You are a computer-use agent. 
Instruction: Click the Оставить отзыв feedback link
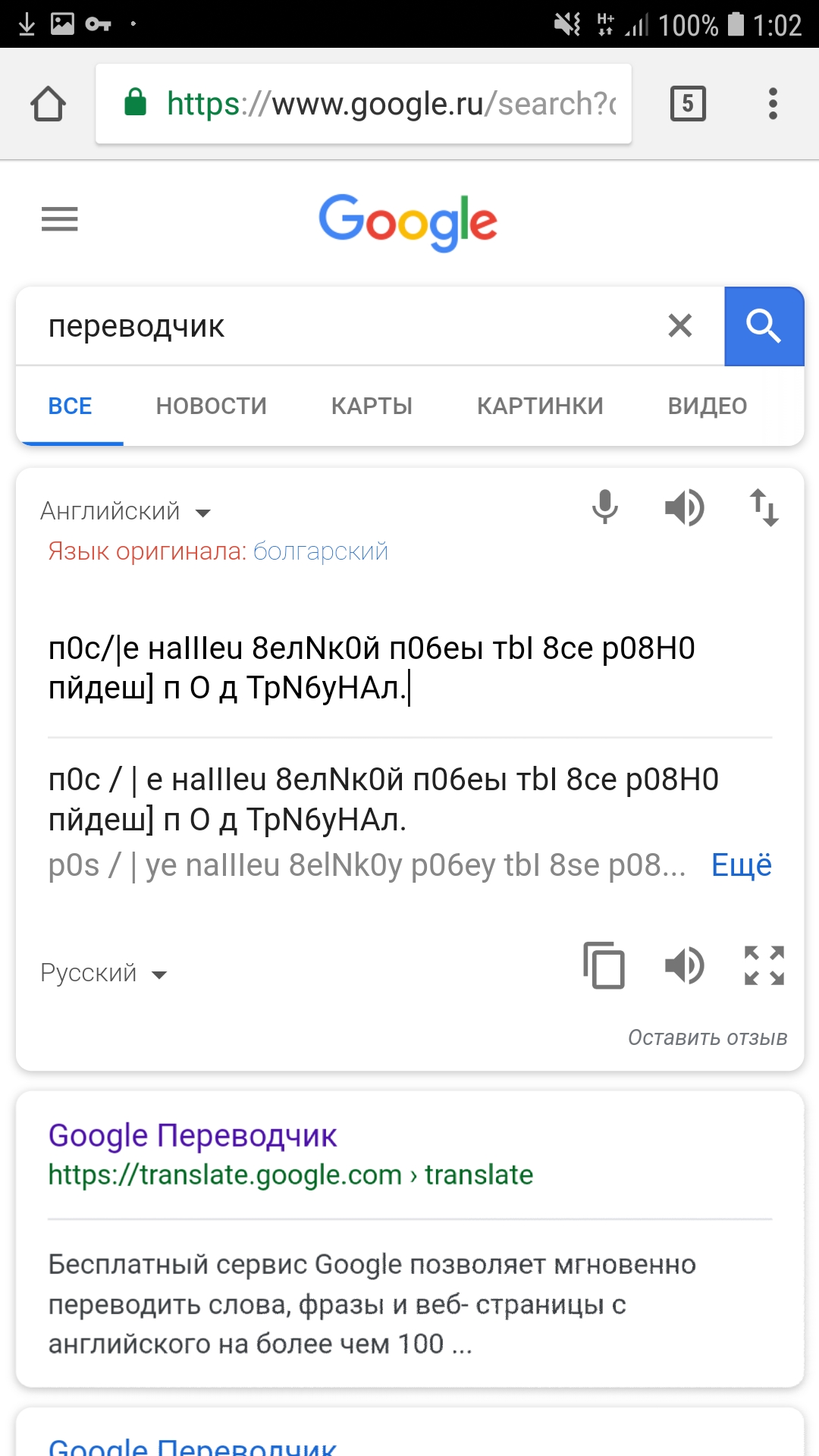pyautogui.click(x=707, y=1037)
